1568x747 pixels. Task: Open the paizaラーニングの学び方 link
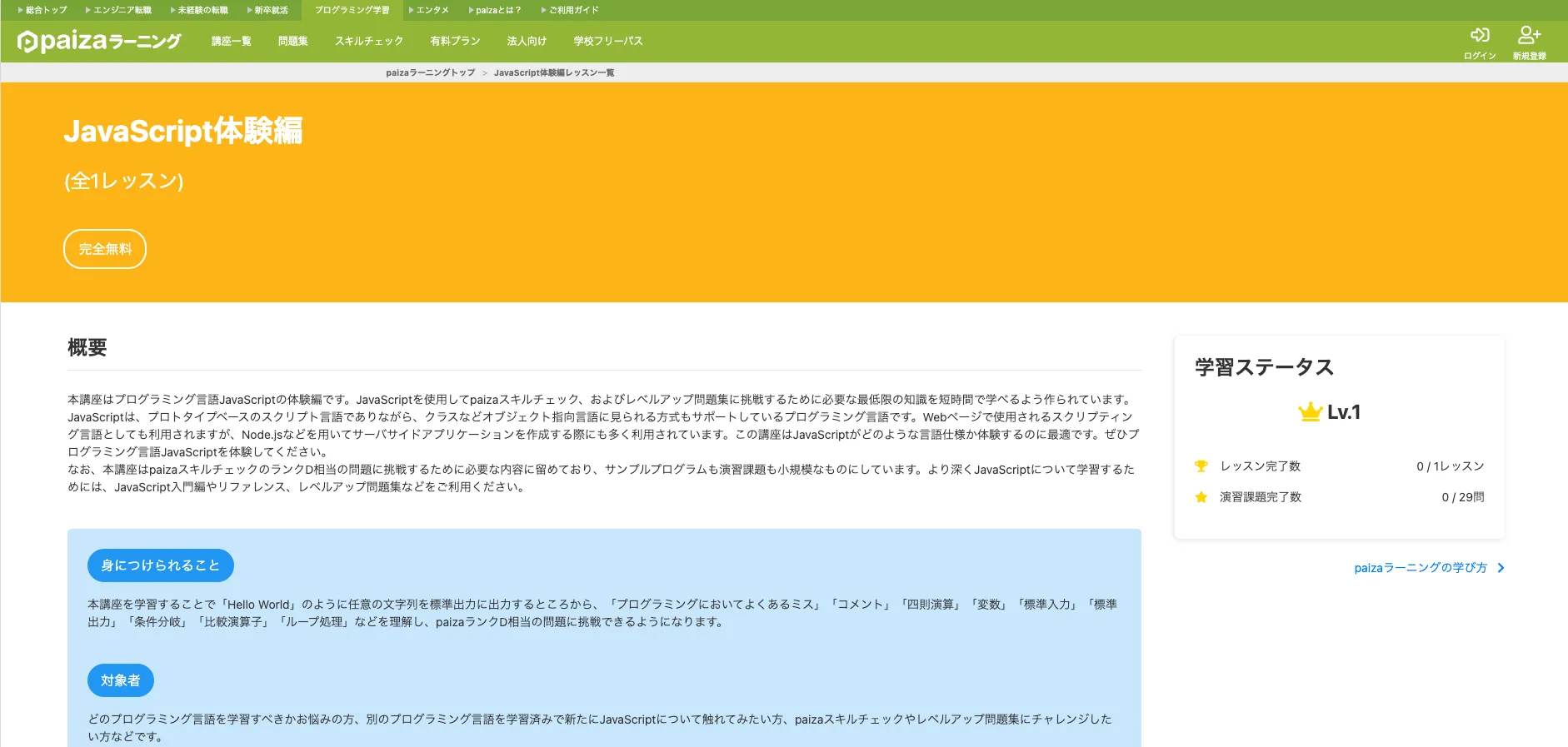1421,568
